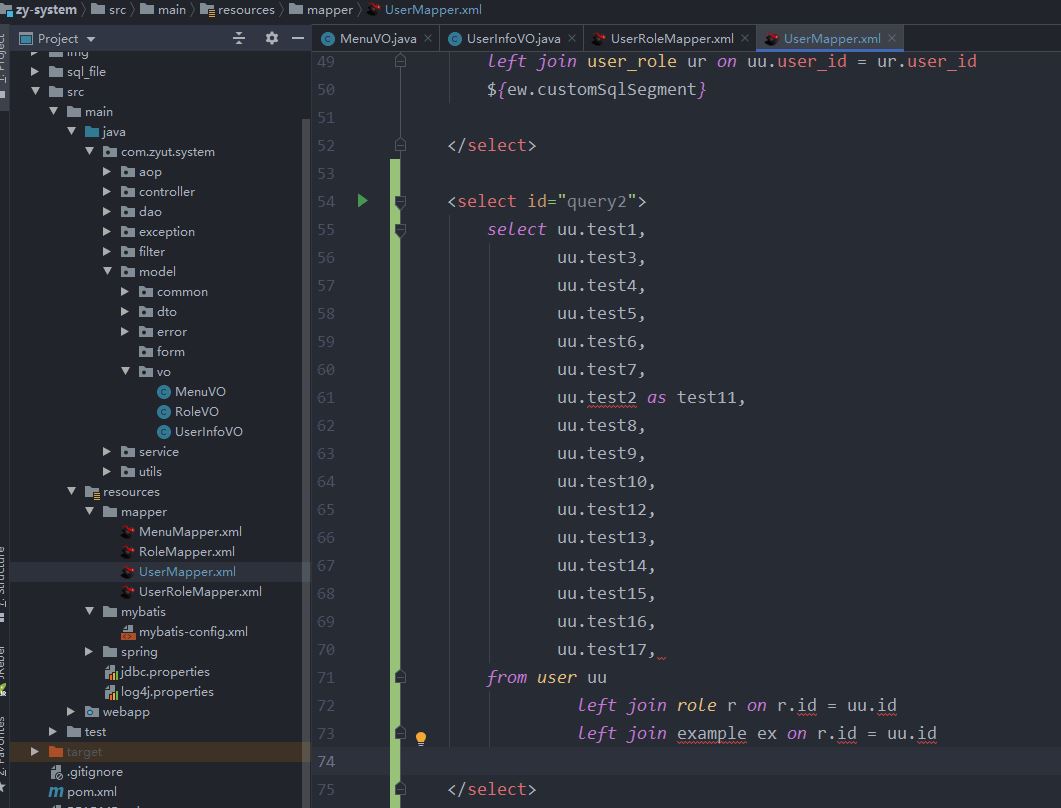Close the UserMapper.xml editor tab
This screenshot has height=808, width=1061.
tap(892, 38)
